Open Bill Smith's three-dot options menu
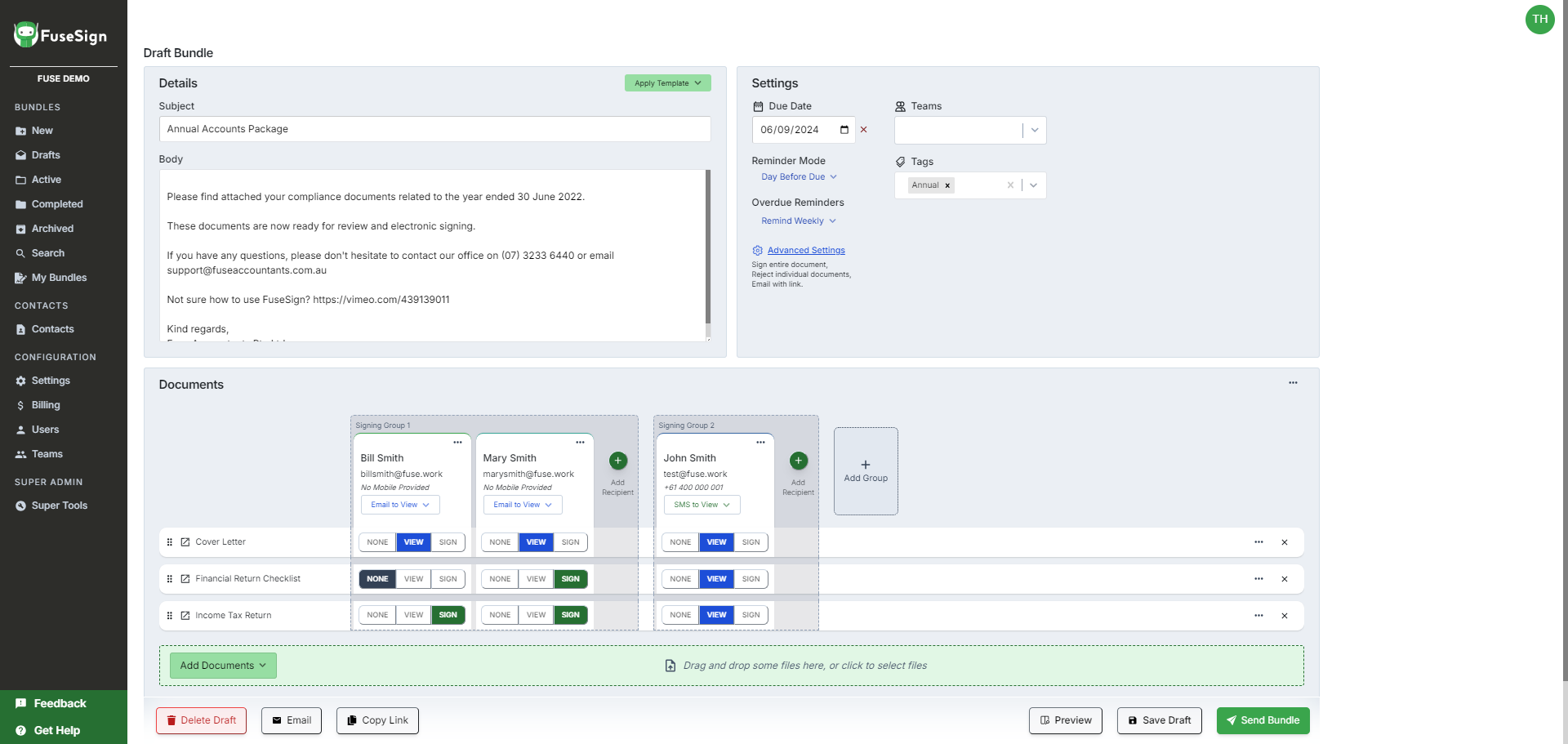The image size is (1568, 744). (x=457, y=443)
